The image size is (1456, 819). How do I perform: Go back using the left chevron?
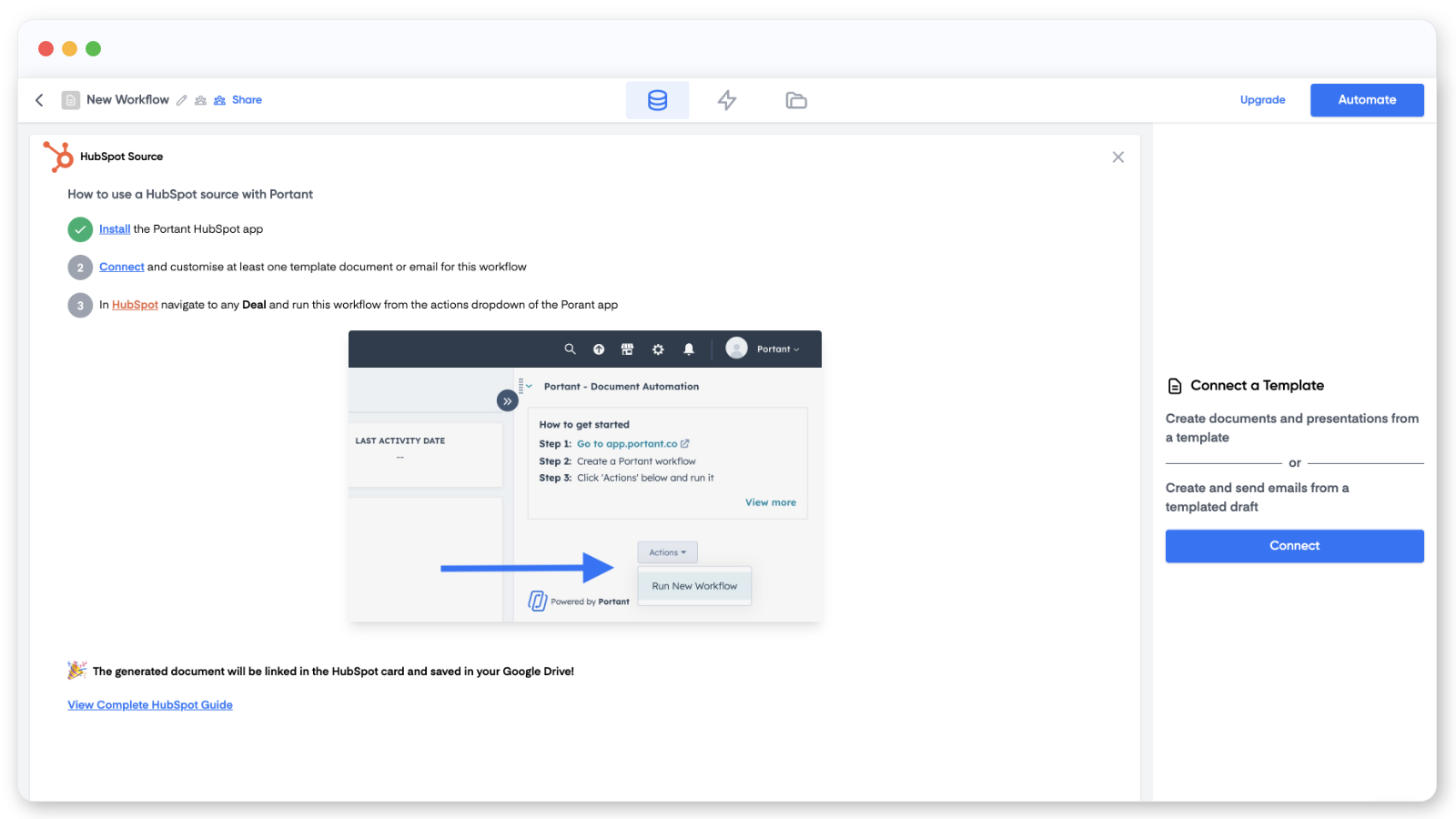coord(39,100)
